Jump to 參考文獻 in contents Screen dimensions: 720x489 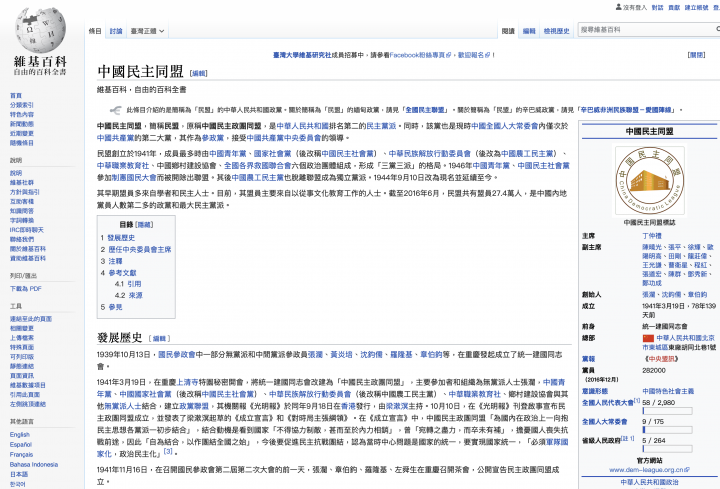(122, 273)
